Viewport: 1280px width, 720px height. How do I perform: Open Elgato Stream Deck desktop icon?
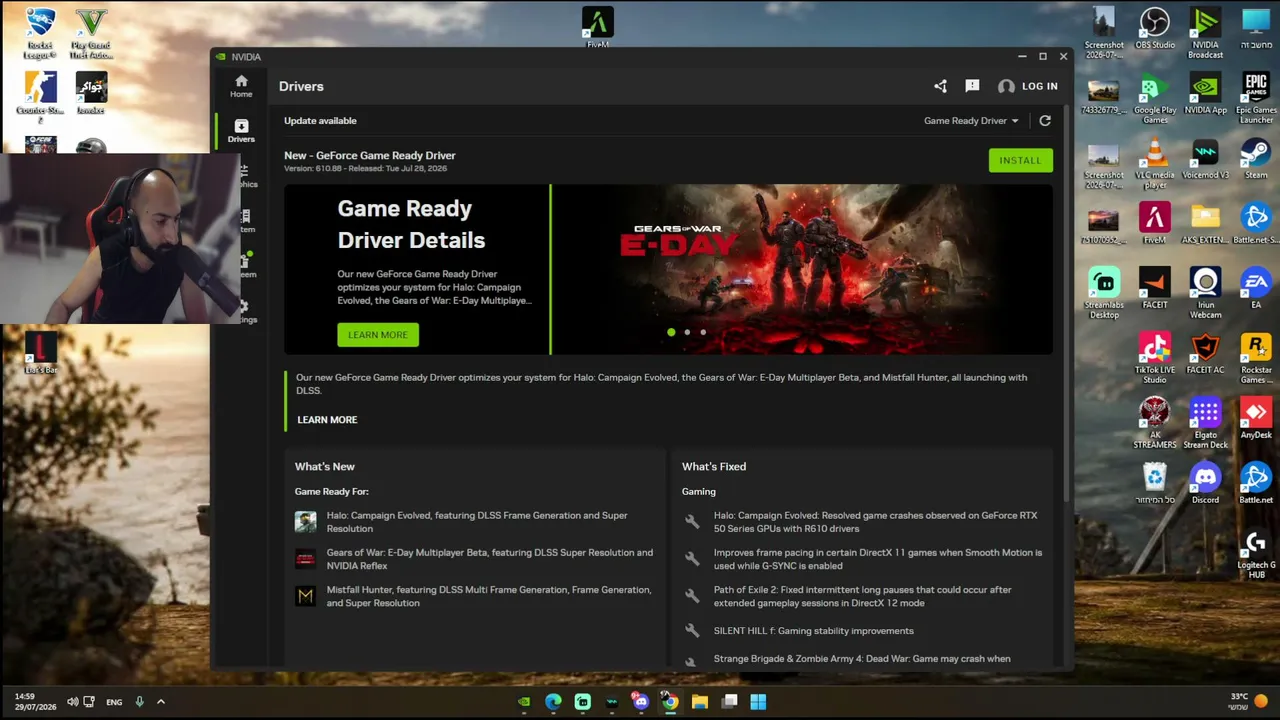(1205, 423)
